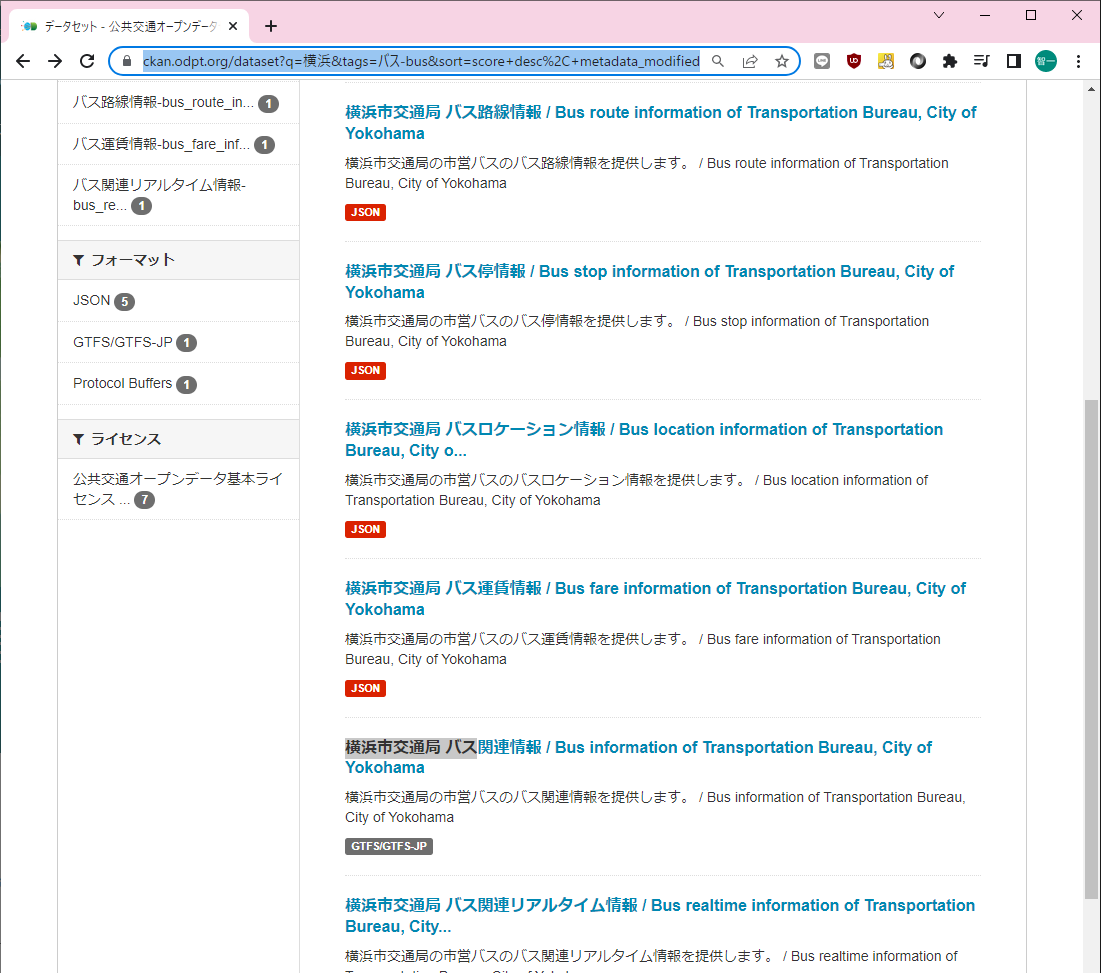Click the ライセンス filter section header
Viewport: 1101px width, 973px height.
coord(125,439)
